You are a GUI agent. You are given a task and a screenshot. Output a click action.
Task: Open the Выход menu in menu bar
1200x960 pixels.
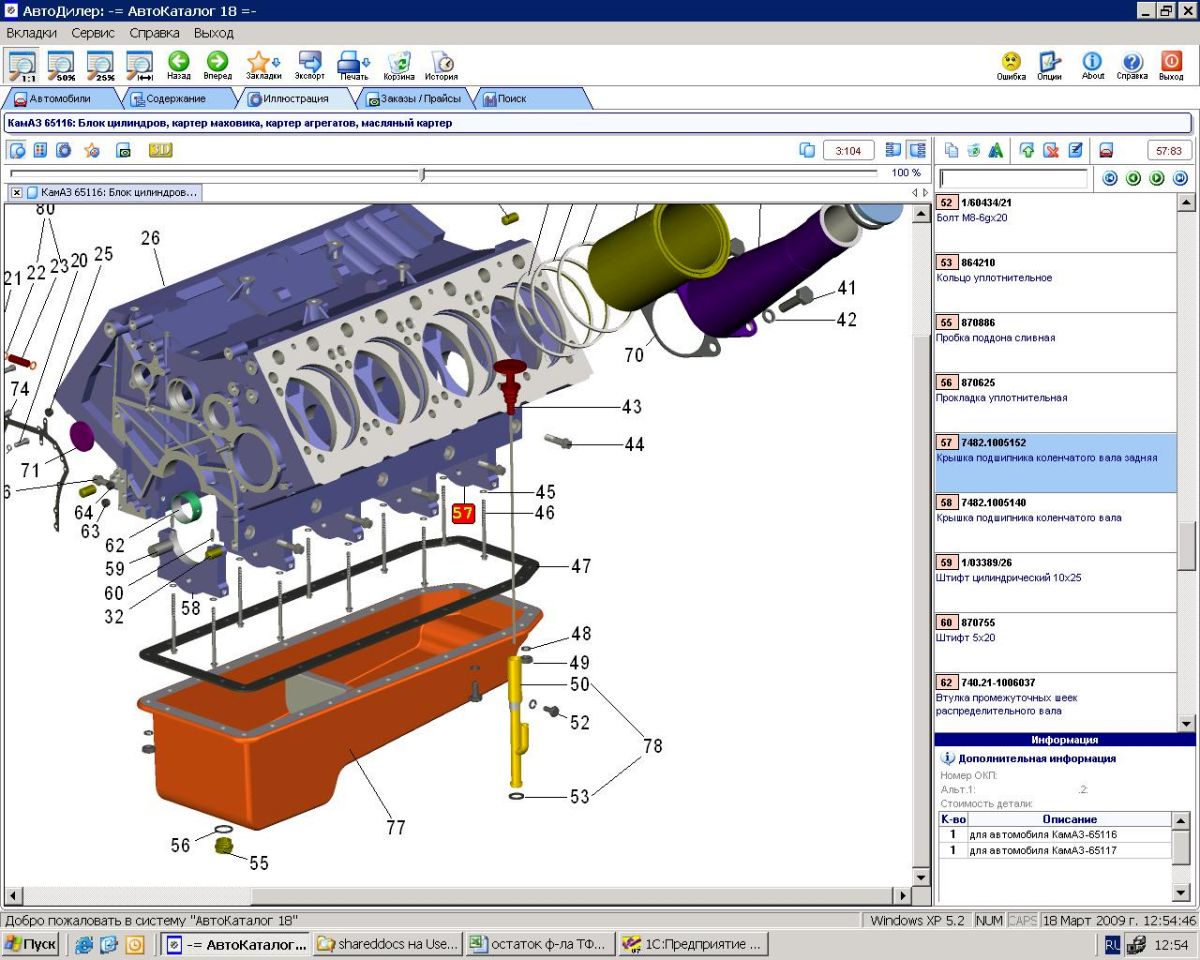point(213,33)
